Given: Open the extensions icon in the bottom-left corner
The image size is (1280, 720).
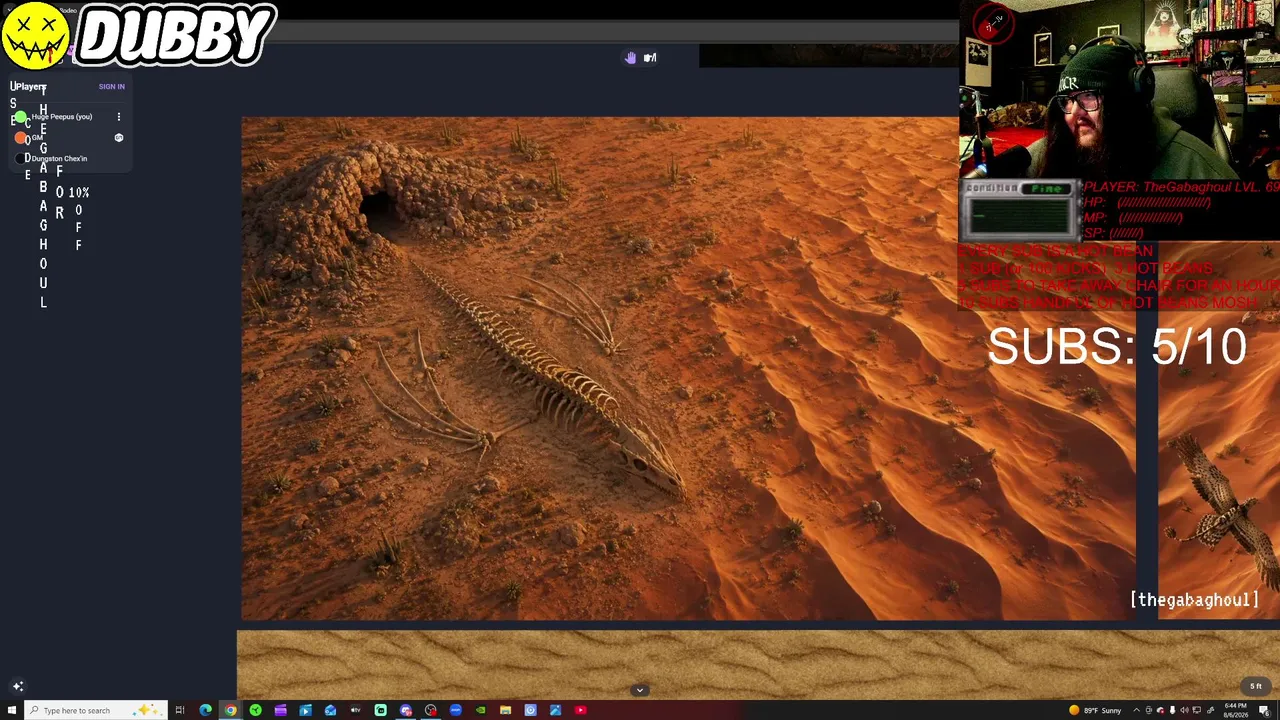Looking at the screenshot, I should (17, 686).
